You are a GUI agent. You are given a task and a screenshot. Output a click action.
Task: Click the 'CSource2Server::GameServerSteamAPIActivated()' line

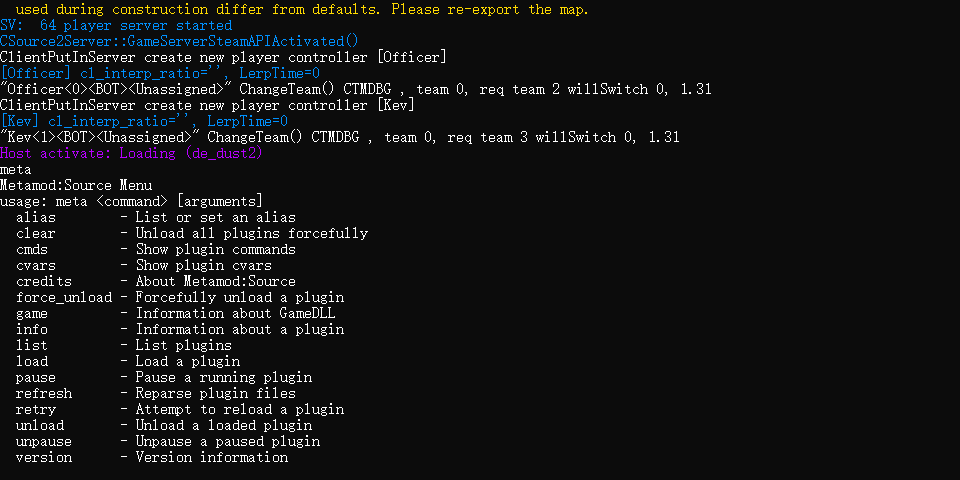click(179, 42)
